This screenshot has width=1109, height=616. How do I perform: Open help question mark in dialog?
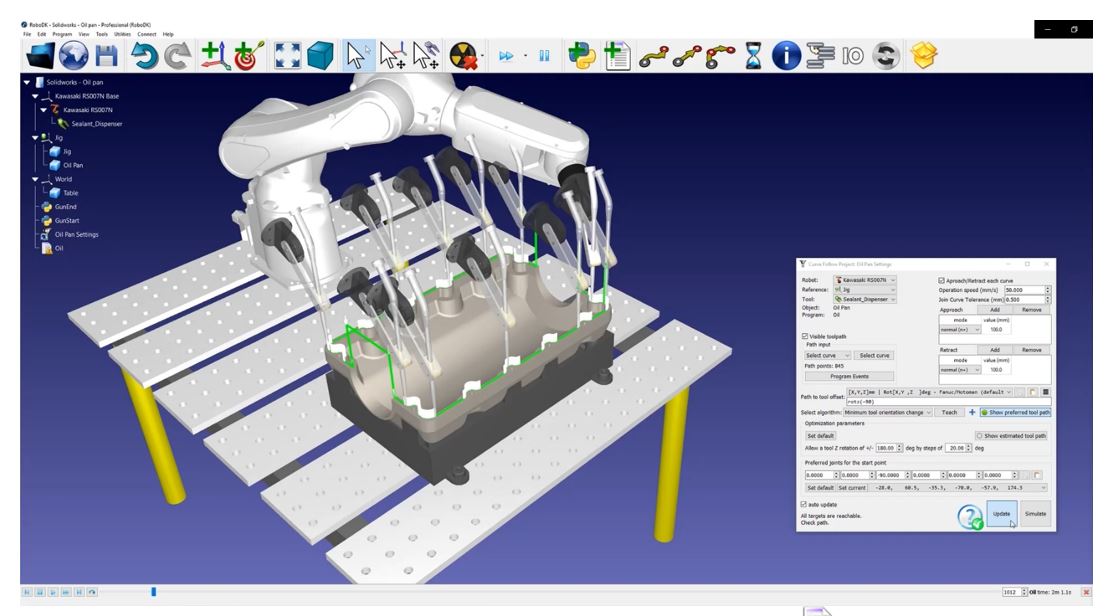(970, 516)
